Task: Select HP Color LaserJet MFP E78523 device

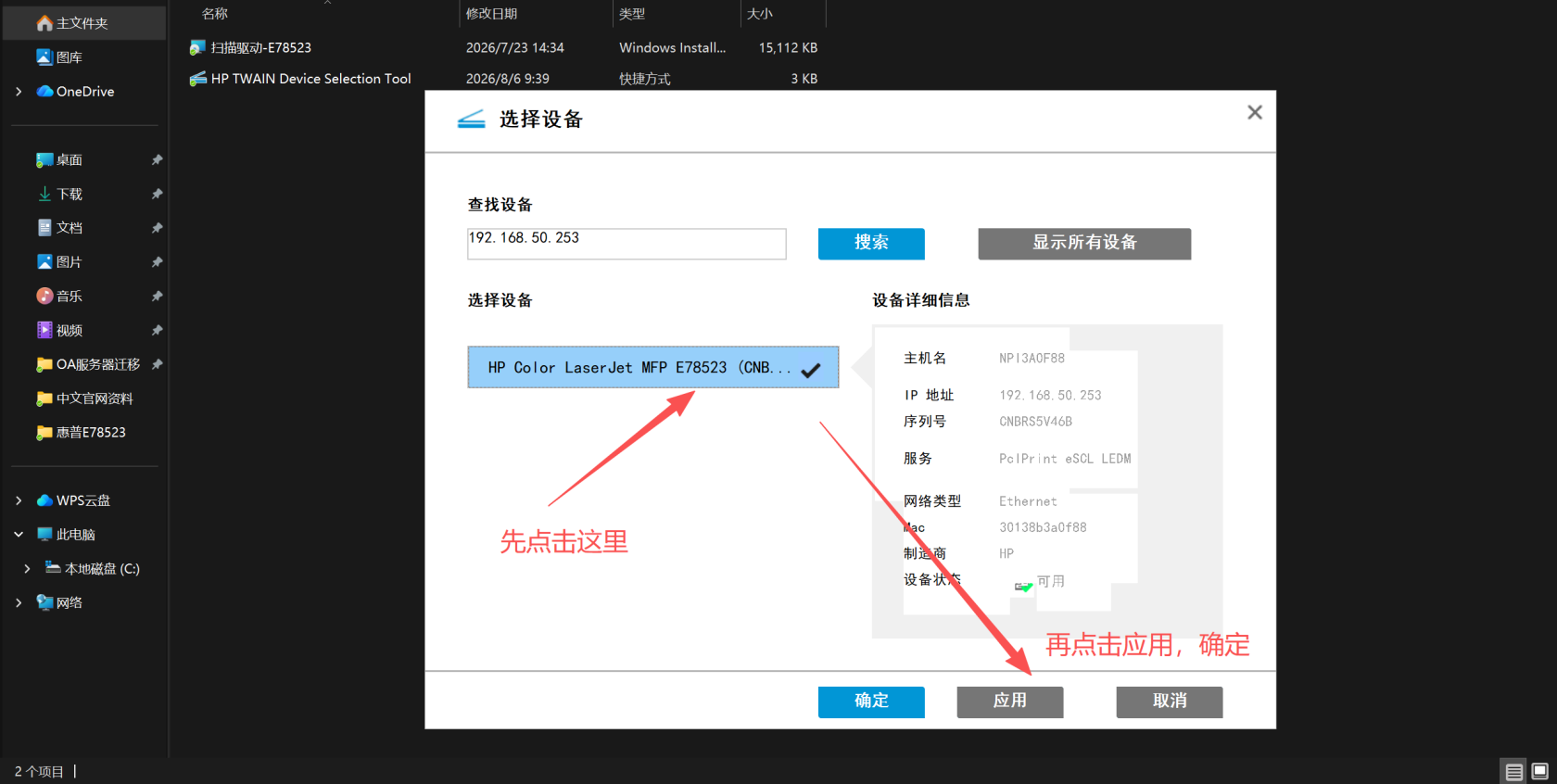Action: (653, 367)
